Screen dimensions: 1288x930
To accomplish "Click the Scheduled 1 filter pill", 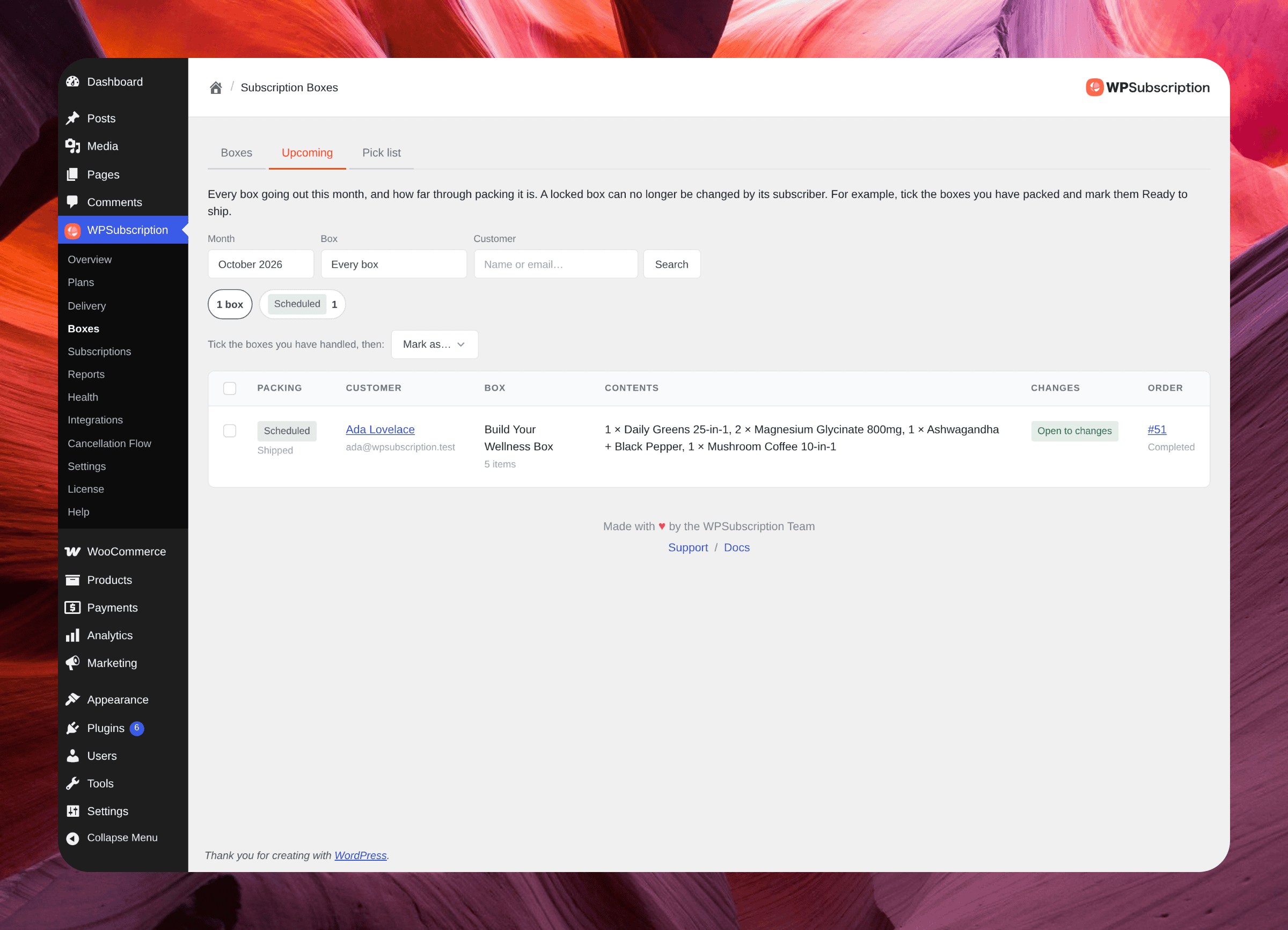I will coord(303,304).
